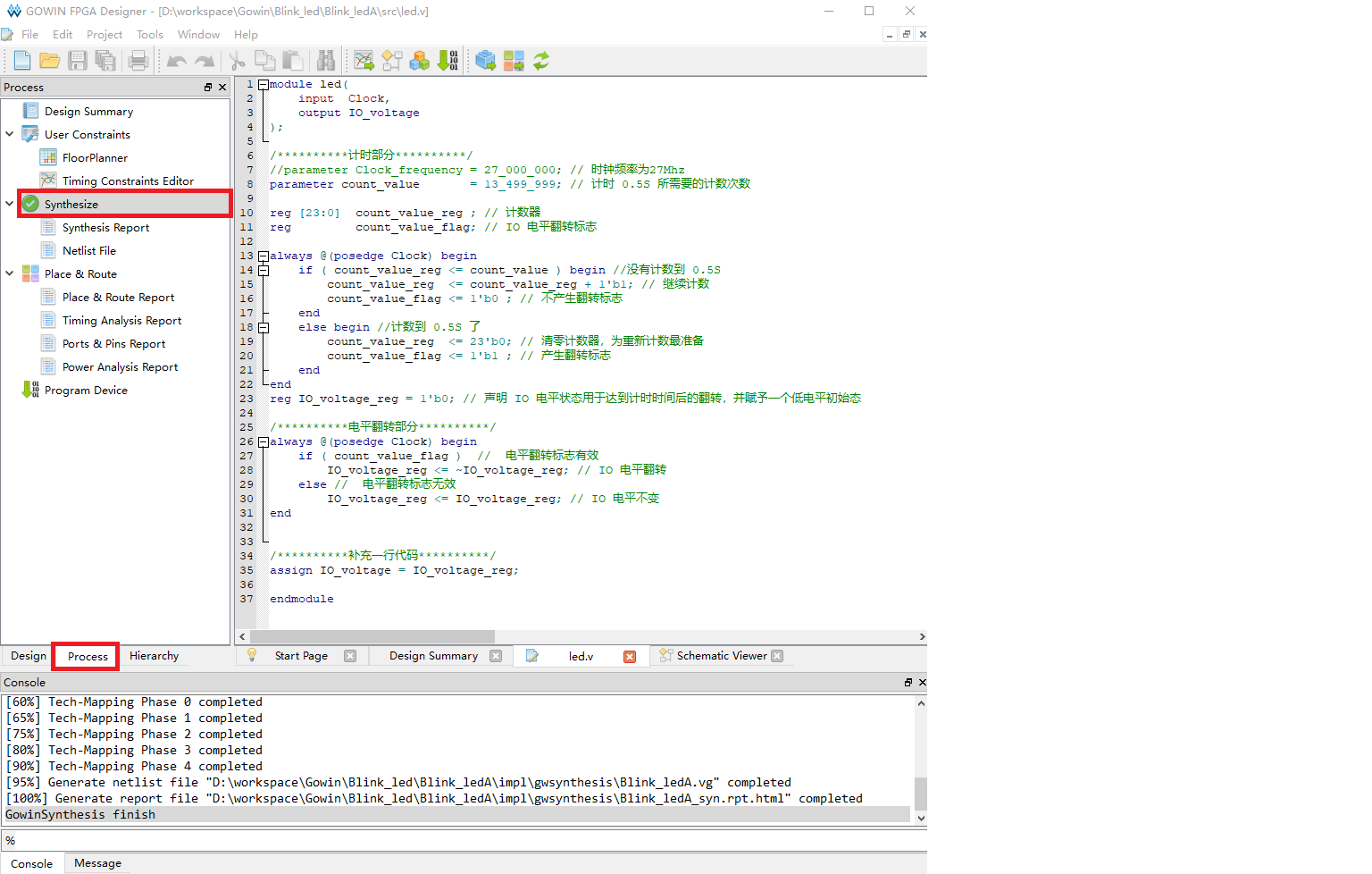Click the Undo arrow icon
Image resolution: width=1372 pixels, height=874 pixels.
(x=177, y=60)
